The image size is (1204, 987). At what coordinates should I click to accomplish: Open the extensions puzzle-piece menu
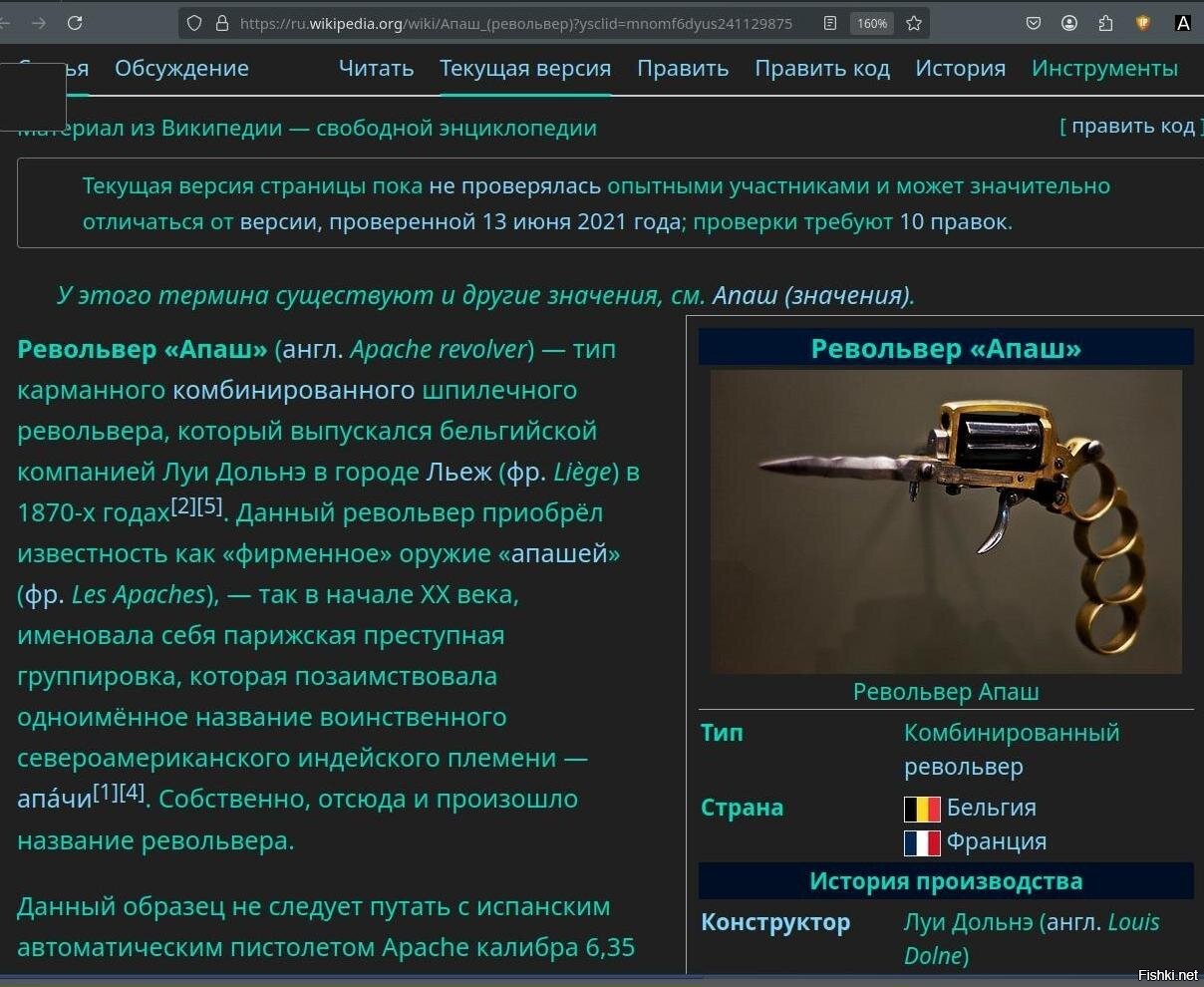1105,23
